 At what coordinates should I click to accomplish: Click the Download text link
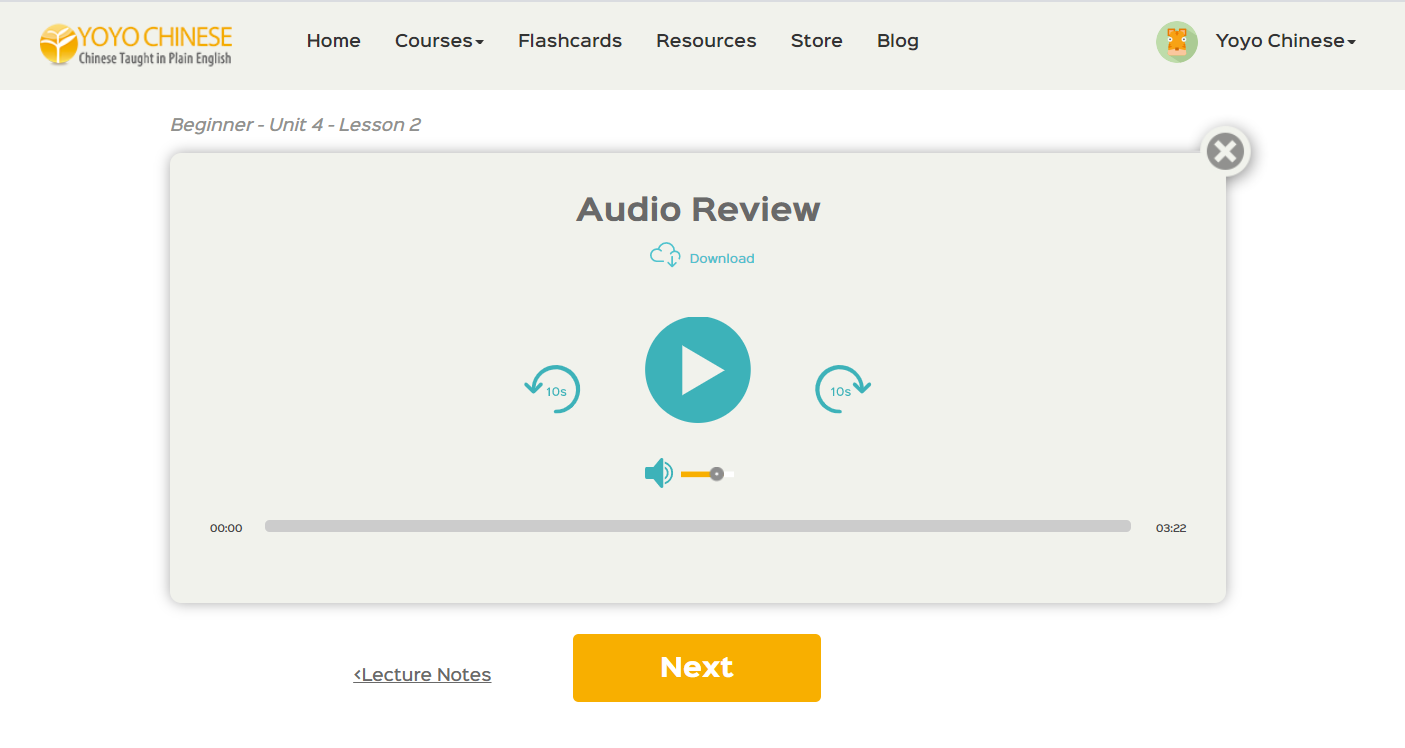(722, 258)
